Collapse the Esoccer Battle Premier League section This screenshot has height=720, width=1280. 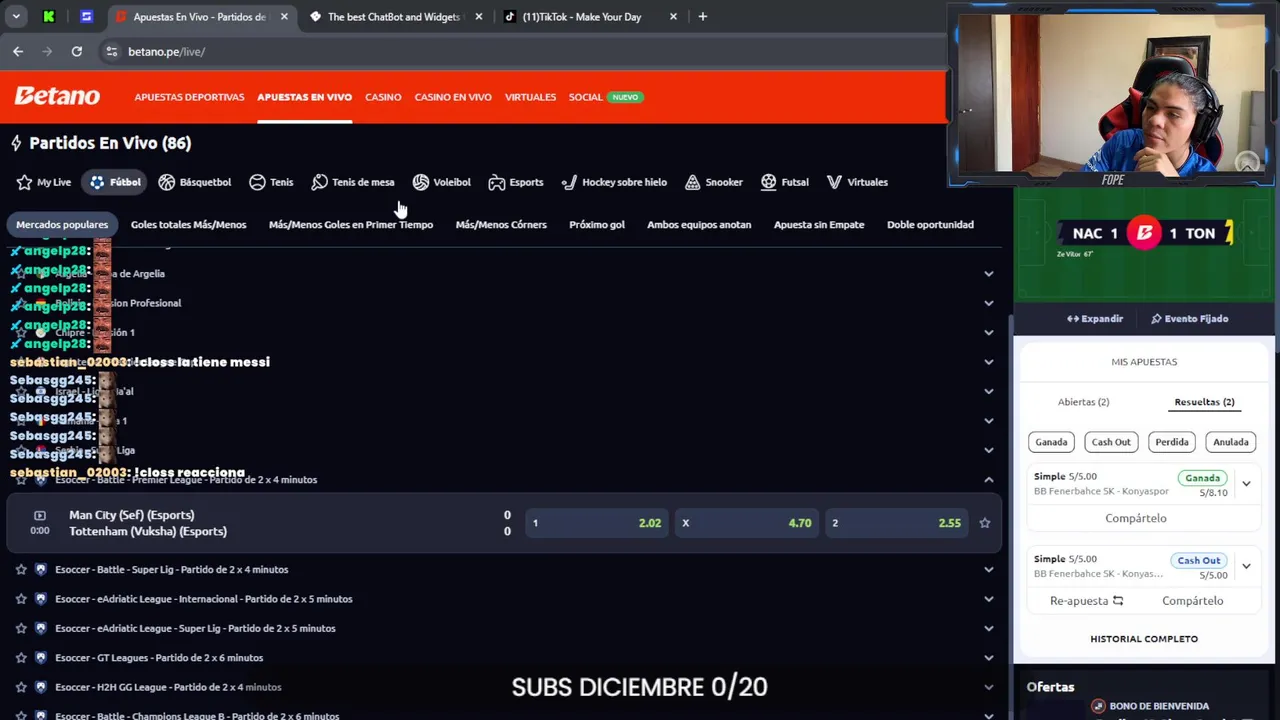tap(989, 480)
